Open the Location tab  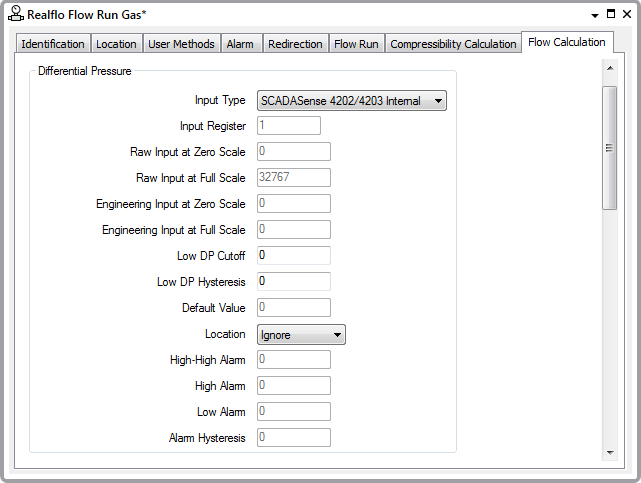pos(116,44)
